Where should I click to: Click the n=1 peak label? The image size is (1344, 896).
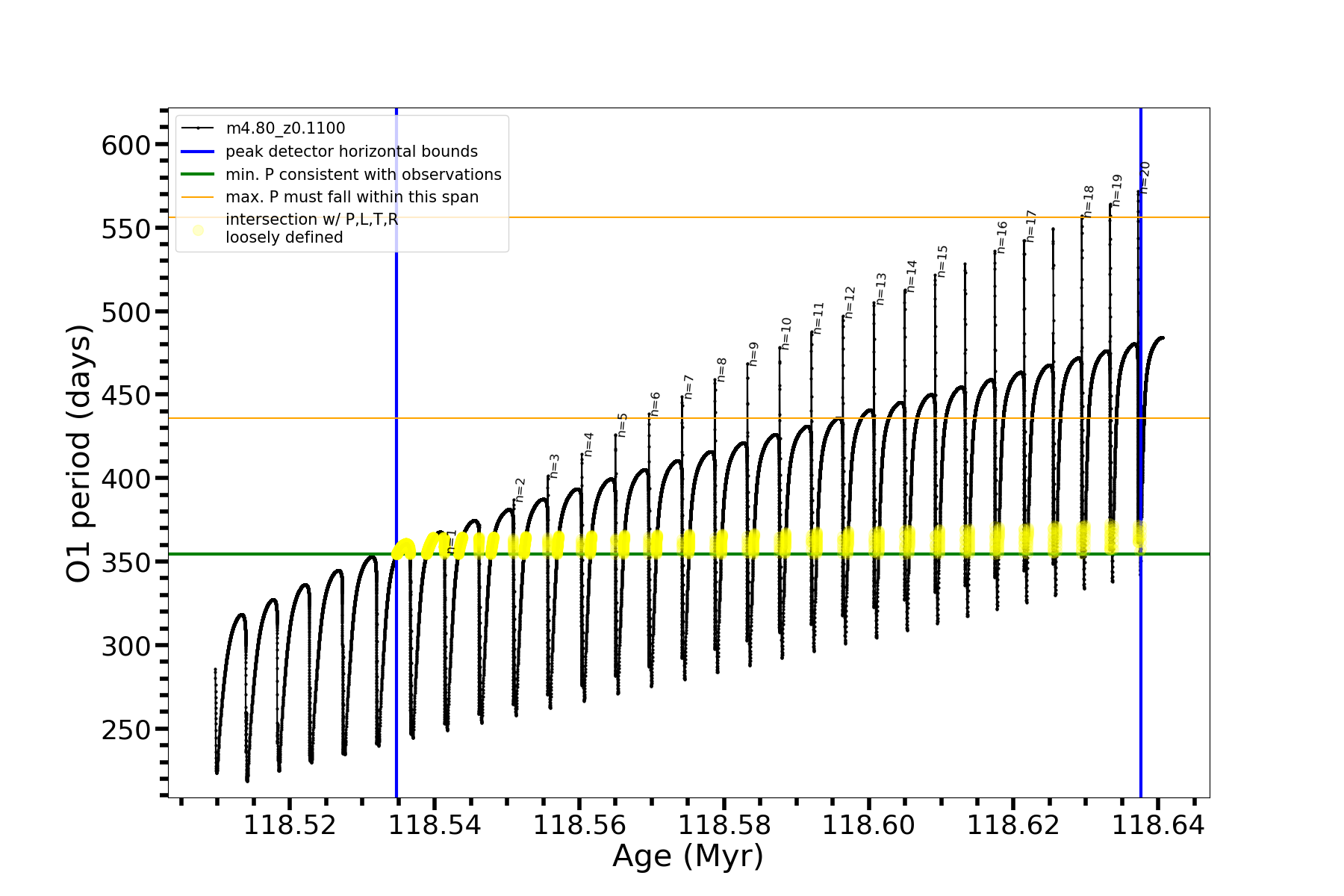pos(452,542)
